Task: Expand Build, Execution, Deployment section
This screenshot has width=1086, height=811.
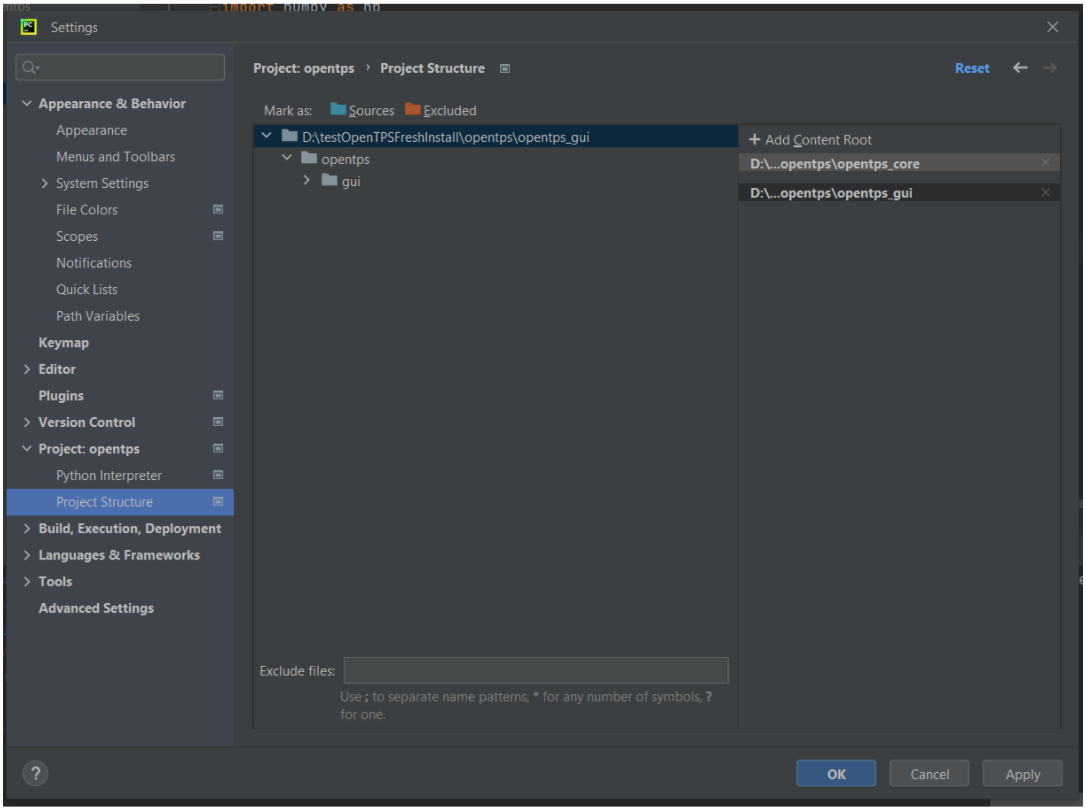Action: [x=27, y=528]
